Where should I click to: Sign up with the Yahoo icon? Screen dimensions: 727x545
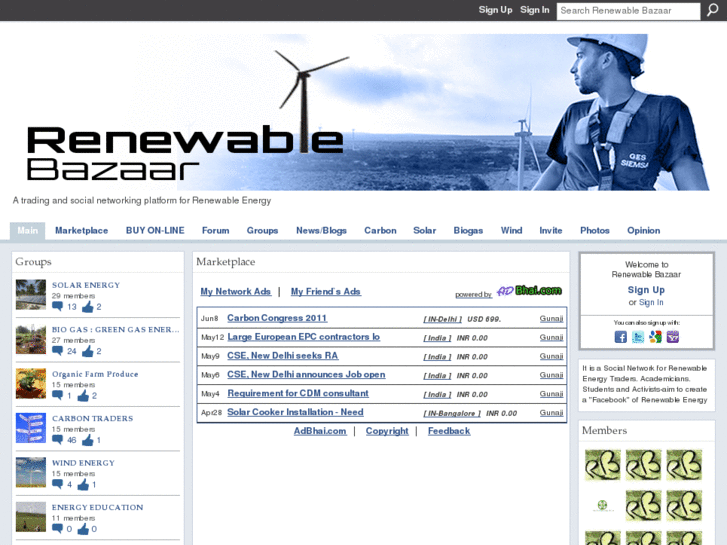click(672, 337)
